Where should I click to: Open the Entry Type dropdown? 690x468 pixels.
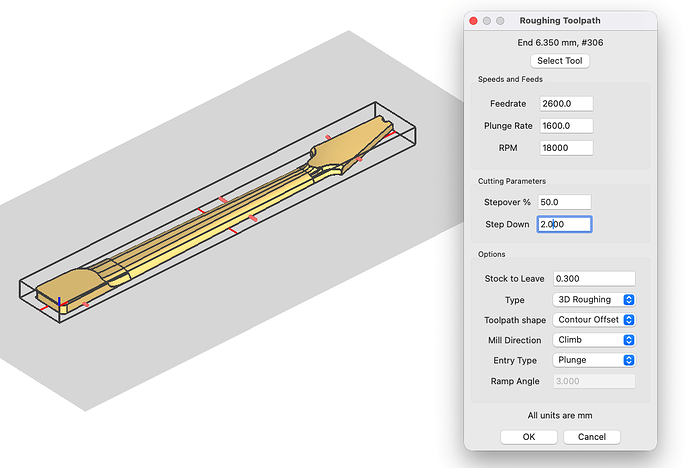[594, 360]
